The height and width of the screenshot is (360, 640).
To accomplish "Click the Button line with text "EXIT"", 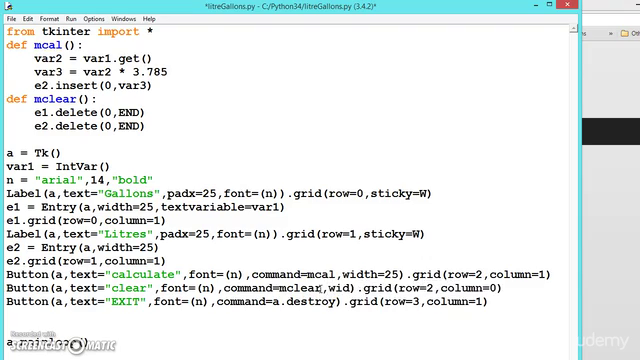I will [x=247, y=301].
